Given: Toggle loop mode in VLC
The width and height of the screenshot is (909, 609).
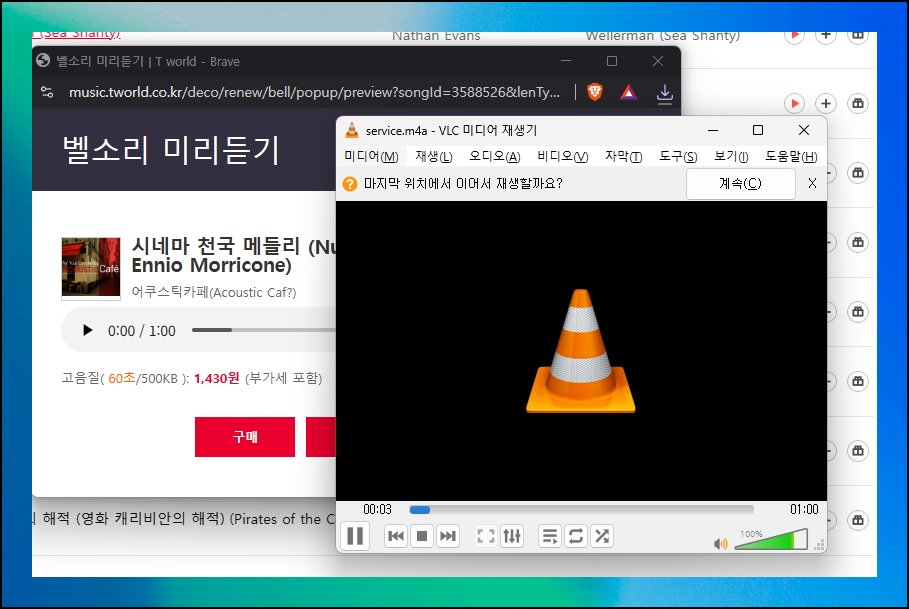Looking at the screenshot, I should (576, 536).
